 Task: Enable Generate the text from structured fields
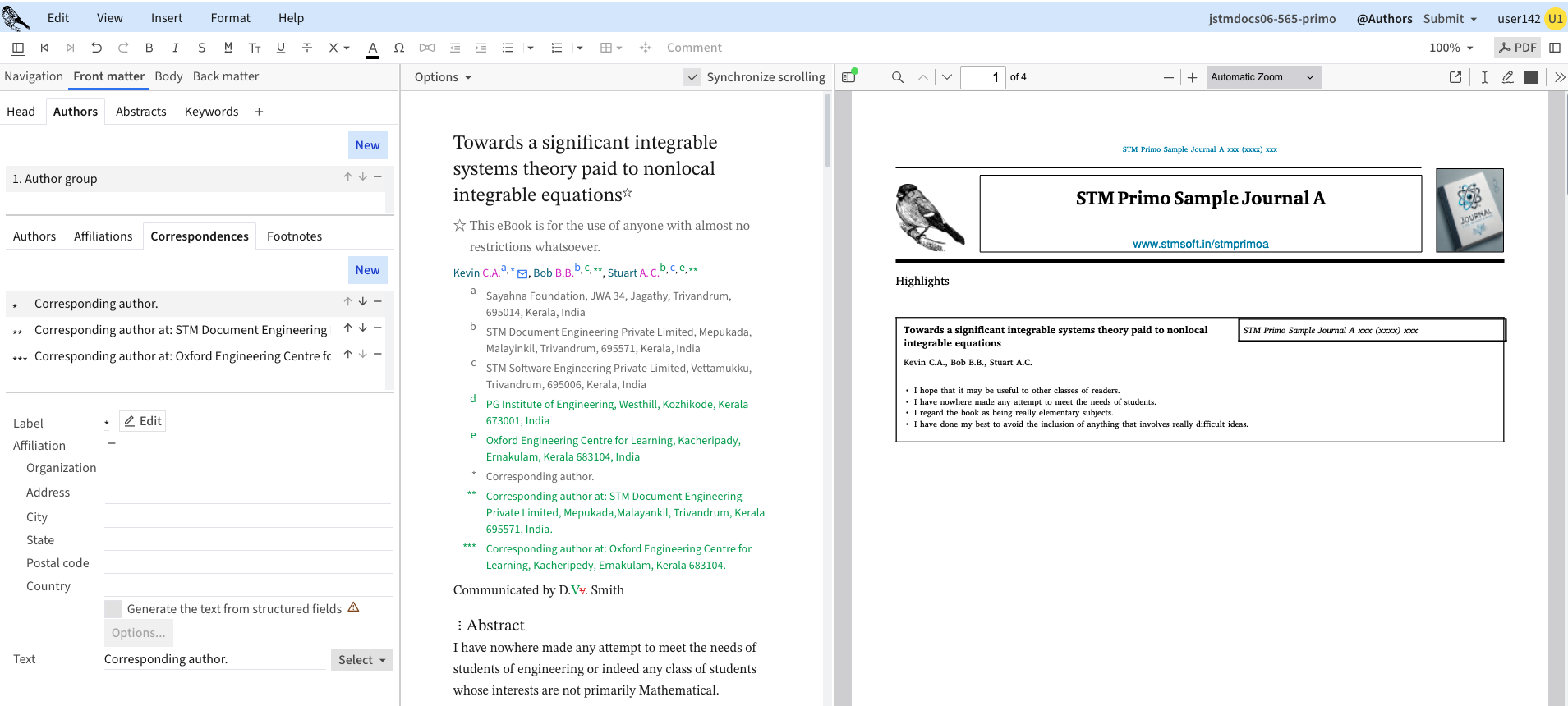point(113,609)
